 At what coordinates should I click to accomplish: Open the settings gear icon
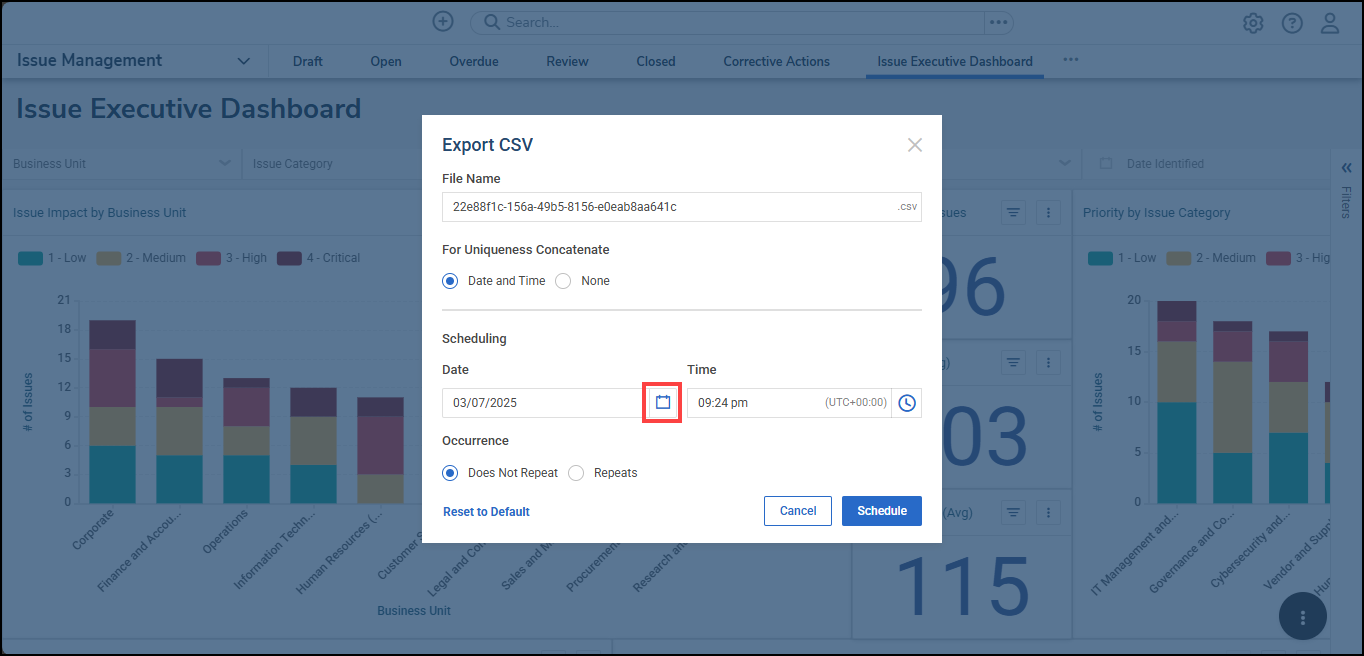pos(1253,23)
